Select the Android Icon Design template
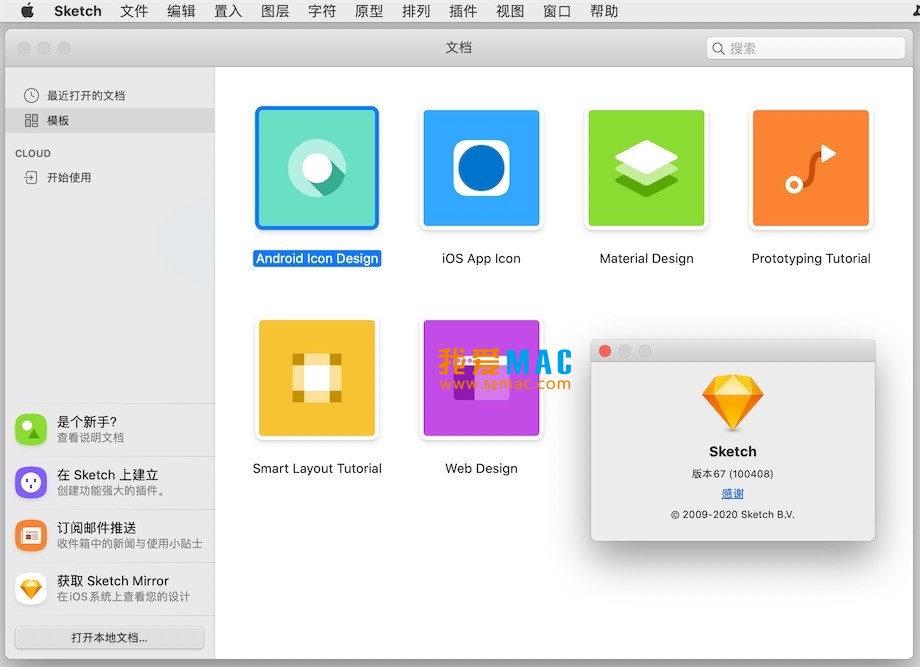Screen dimensions: 920x667 click(316, 168)
